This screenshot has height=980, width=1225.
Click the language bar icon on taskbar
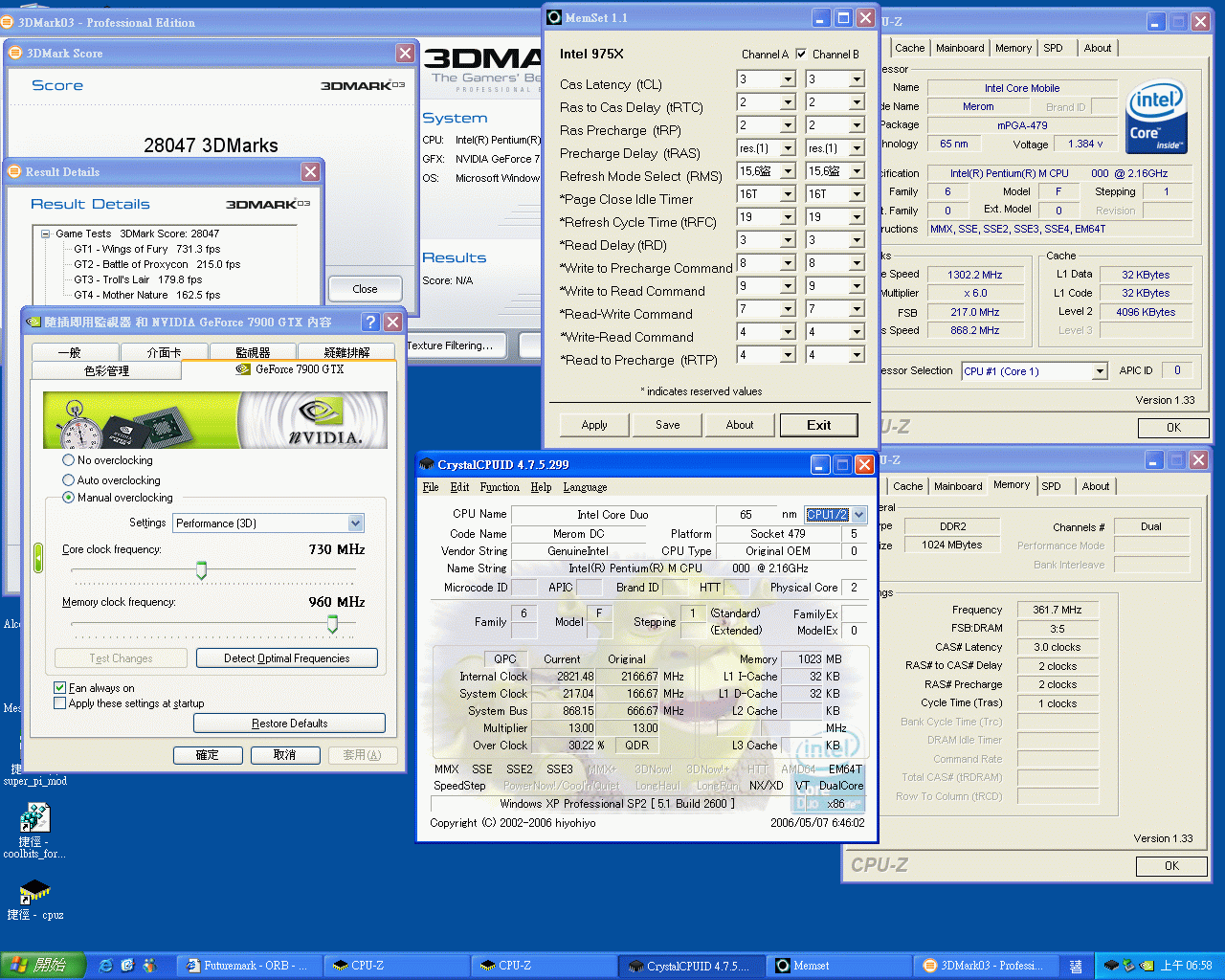pyautogui.click(x=1076, y=966)
